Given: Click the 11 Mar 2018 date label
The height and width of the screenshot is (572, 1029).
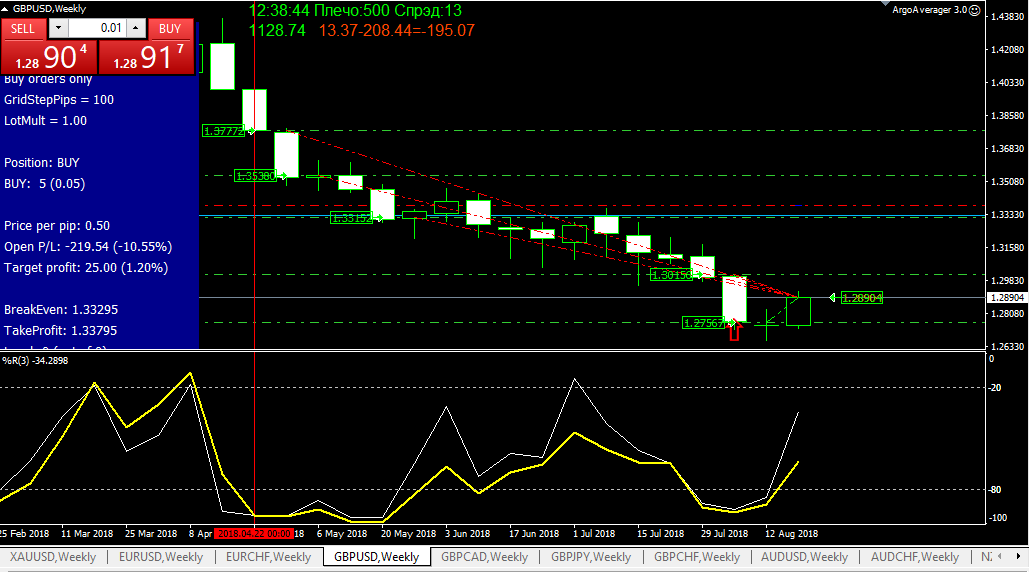Looking at the screenshot, I should [x=87, y=533].
